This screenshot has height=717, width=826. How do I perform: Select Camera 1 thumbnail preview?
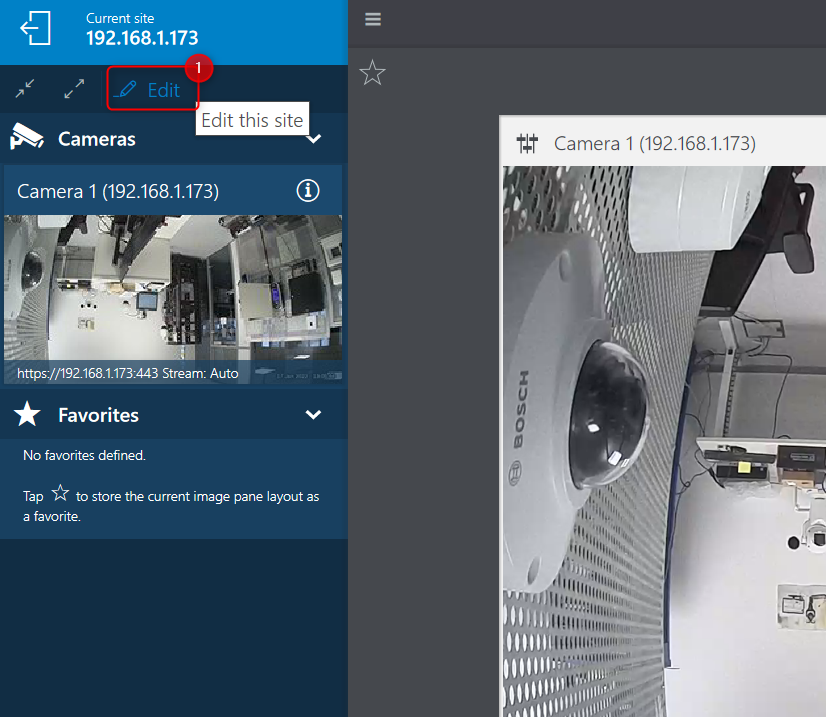coord(173,288)
